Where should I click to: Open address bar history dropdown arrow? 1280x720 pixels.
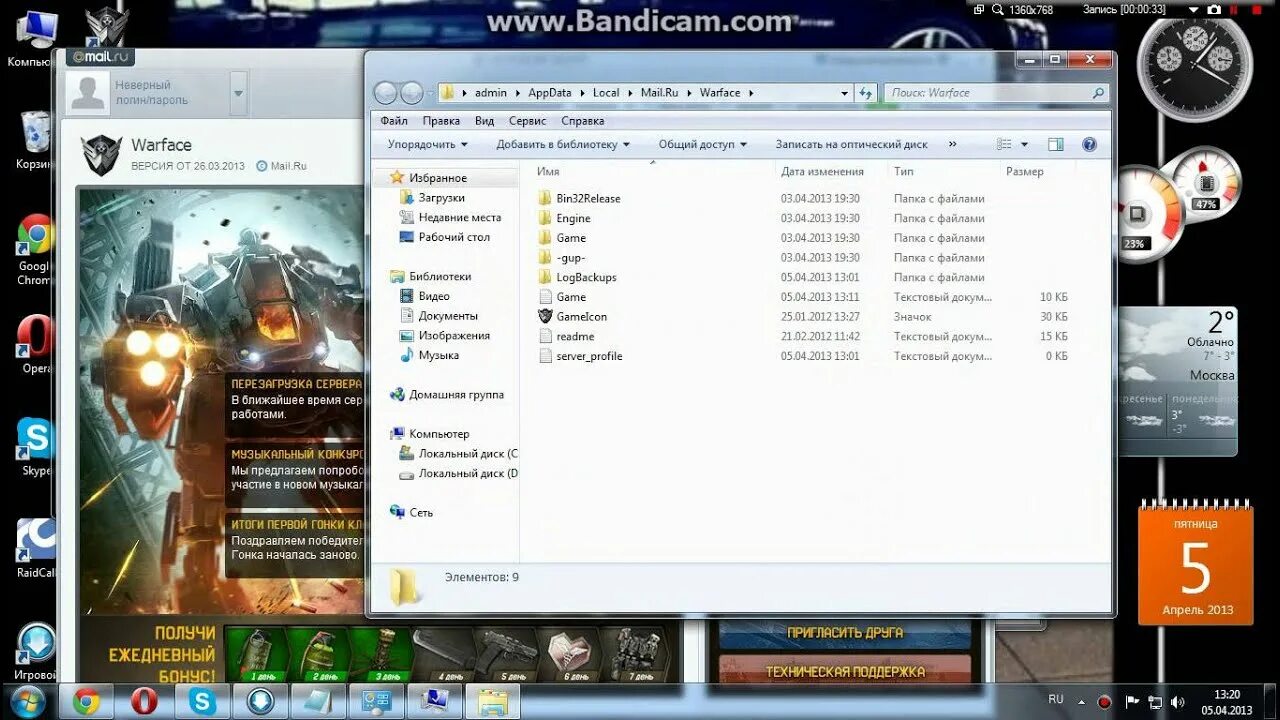[x=845, y=93]
